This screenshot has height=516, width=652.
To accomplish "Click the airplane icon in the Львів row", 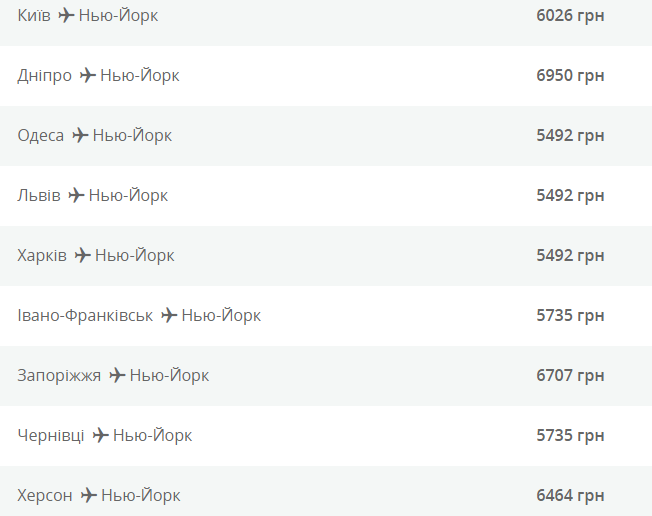I will tap(76, 196).
